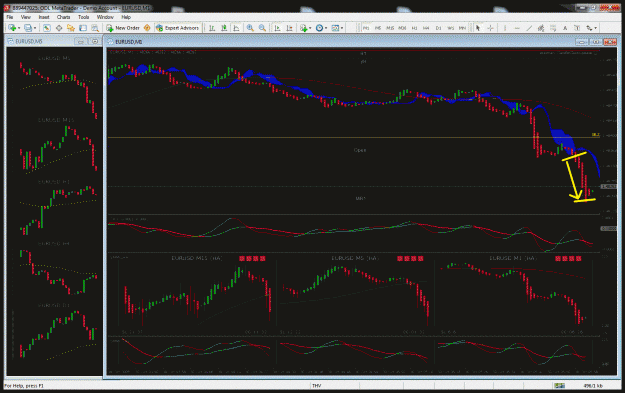The image size is (625, 393).
Task: Expand the Periods dropdown arrow
Action: click(x=326, y=28)
